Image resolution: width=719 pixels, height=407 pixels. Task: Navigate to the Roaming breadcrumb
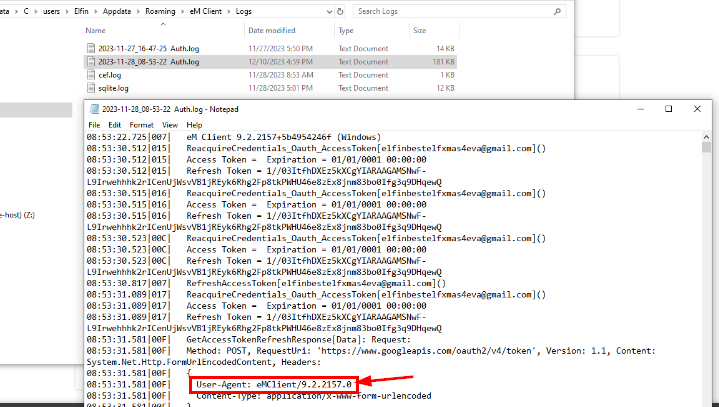(x=160, y=11)
